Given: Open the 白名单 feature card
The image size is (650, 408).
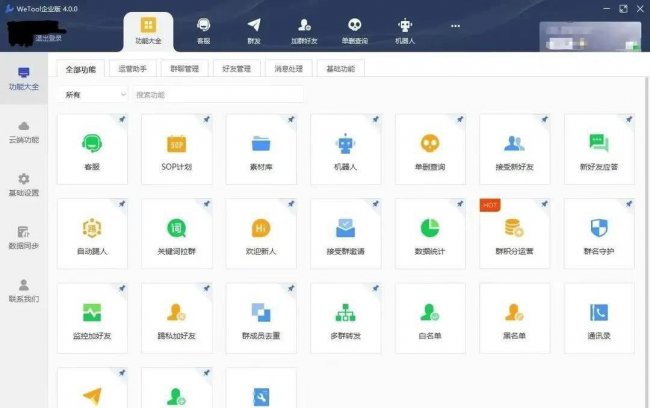Looking at the screenshot, I should pyautogui.click(x=430, y=318).
